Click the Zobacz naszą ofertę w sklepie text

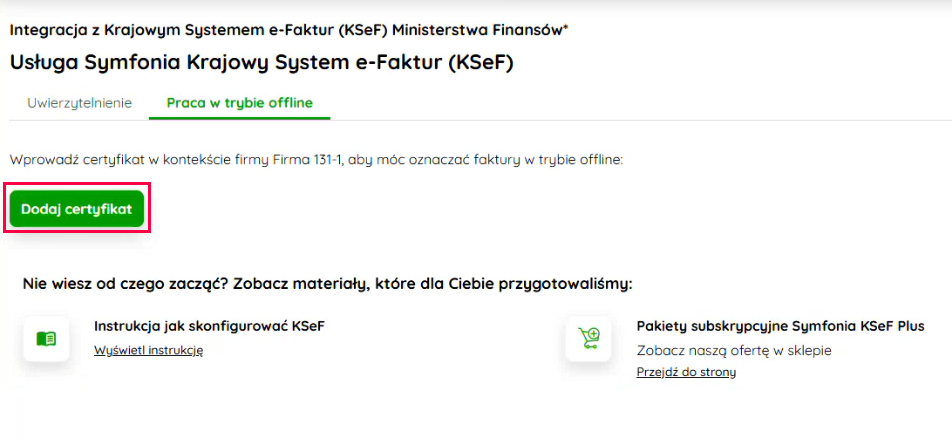pos(734,350)
